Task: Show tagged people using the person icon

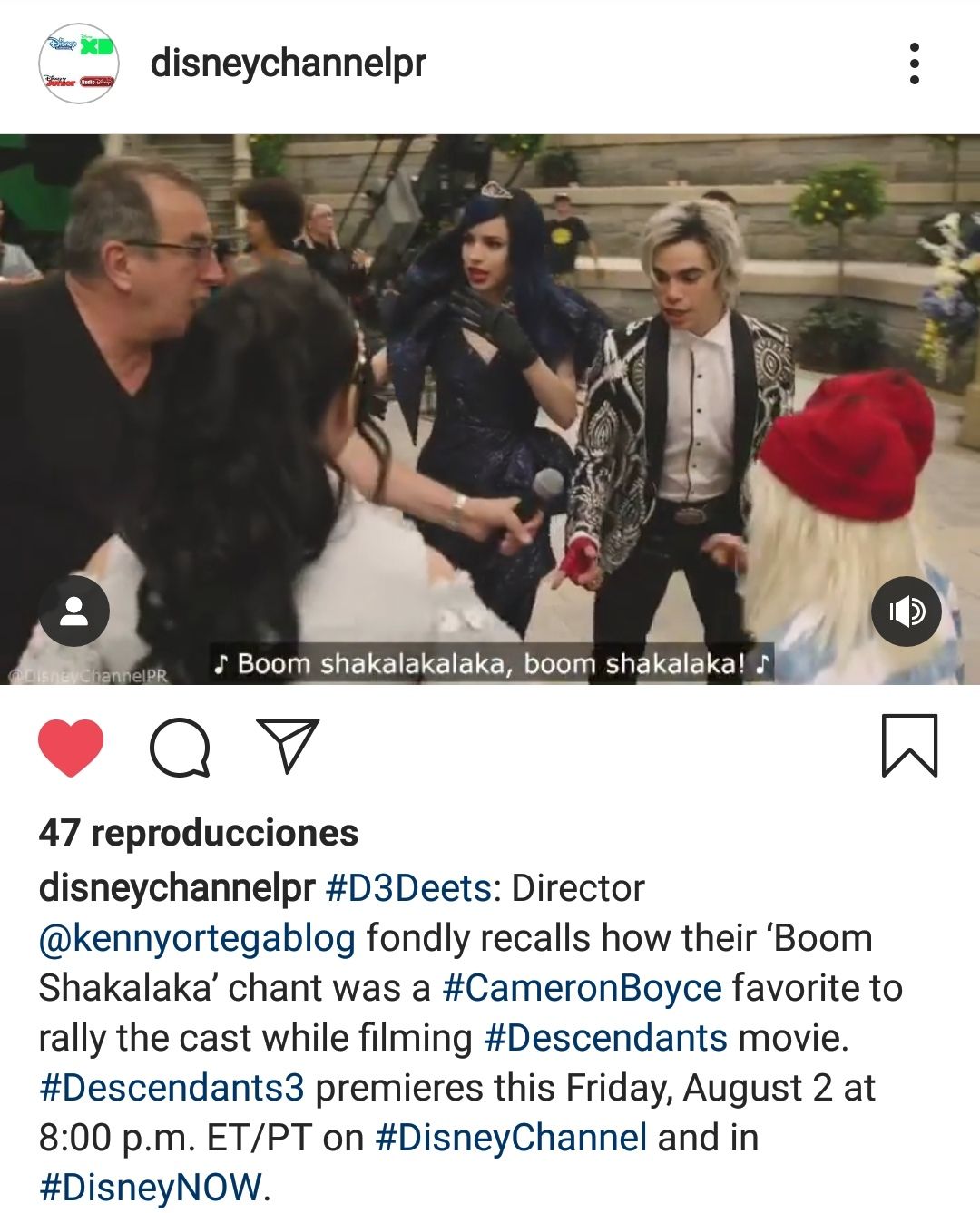Action: click(x=74, y=611)
